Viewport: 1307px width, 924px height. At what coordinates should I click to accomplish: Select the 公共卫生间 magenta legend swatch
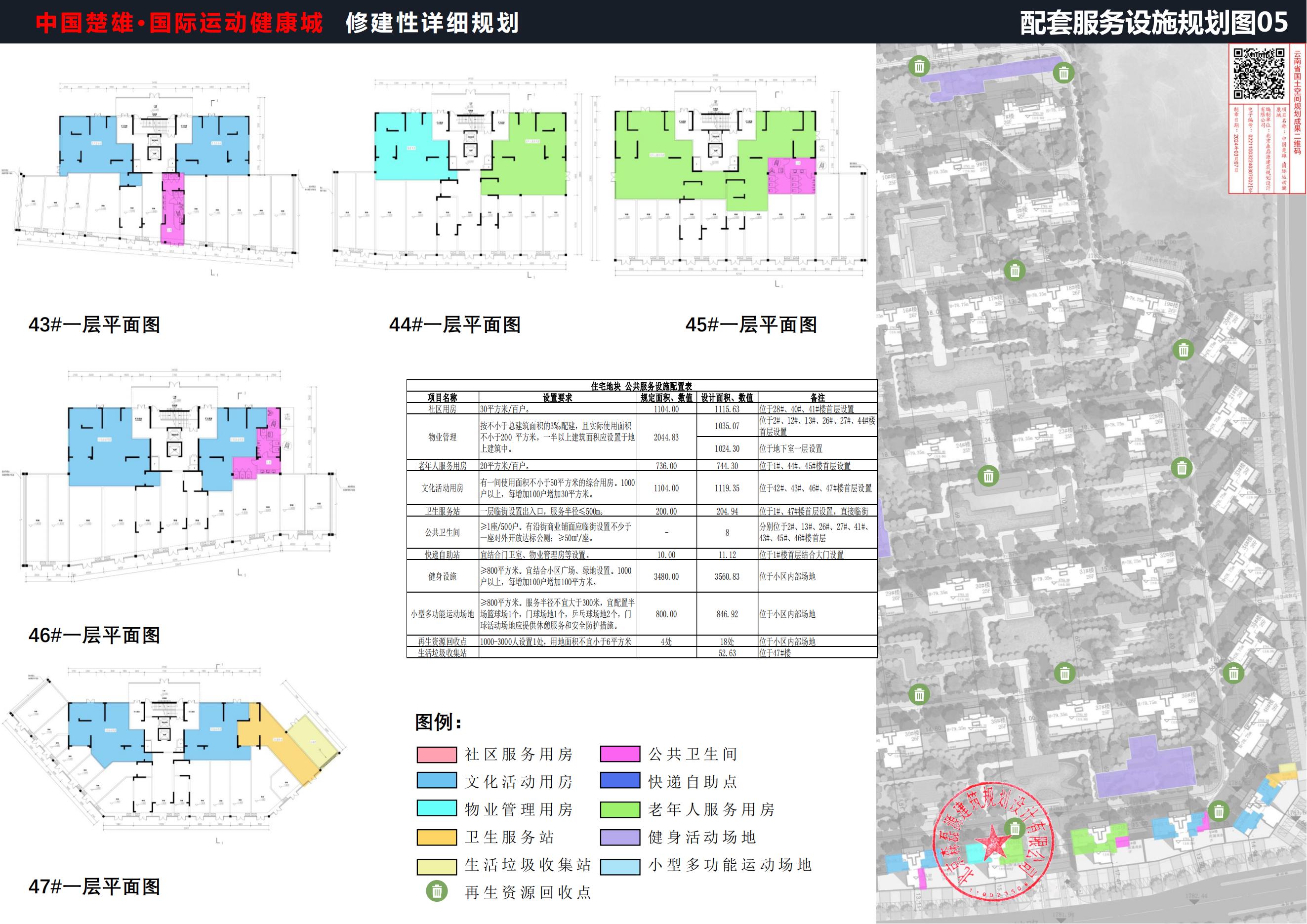tap(620, 754)
